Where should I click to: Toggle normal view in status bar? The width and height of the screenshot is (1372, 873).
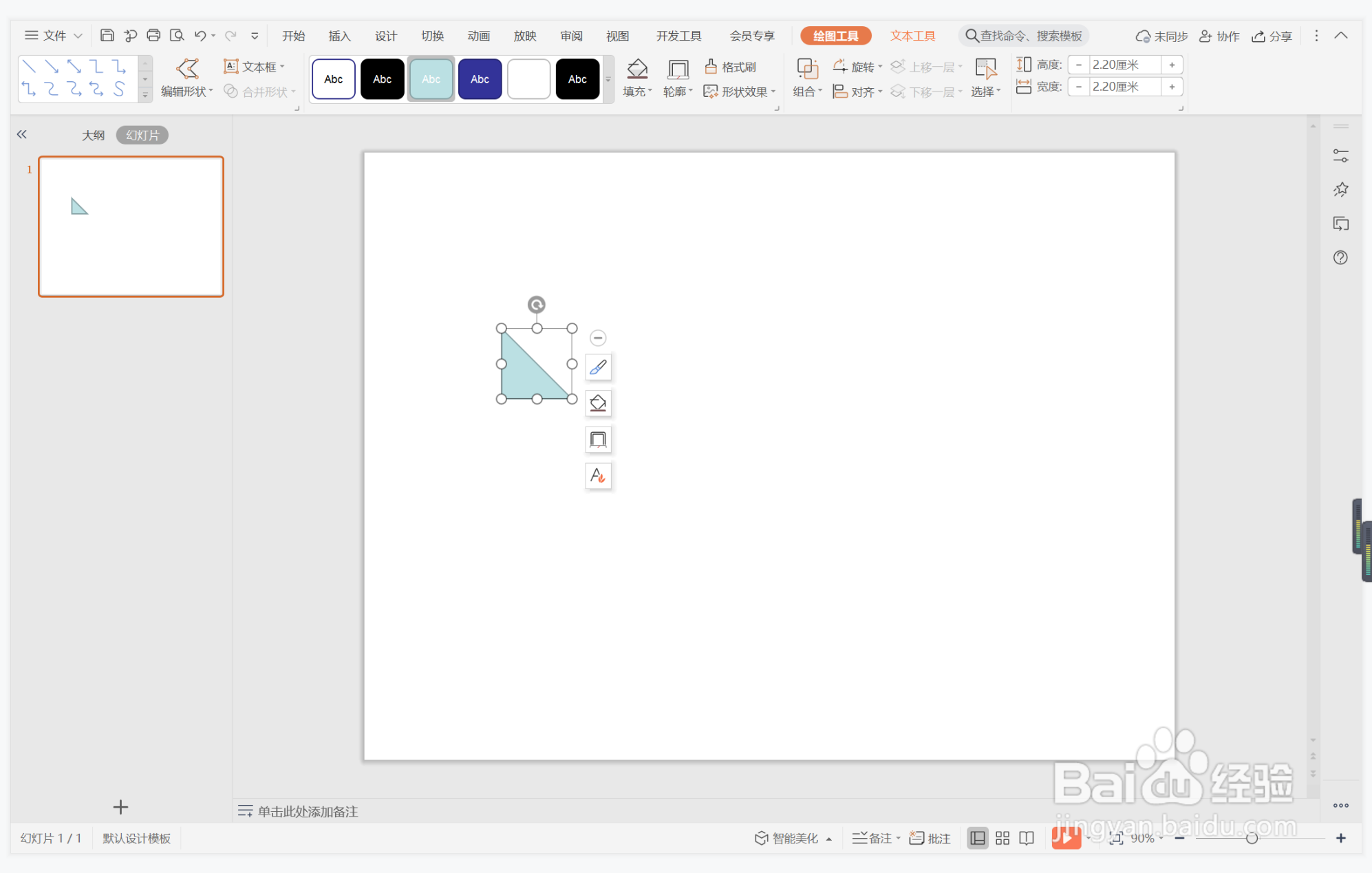click(977, 838)
